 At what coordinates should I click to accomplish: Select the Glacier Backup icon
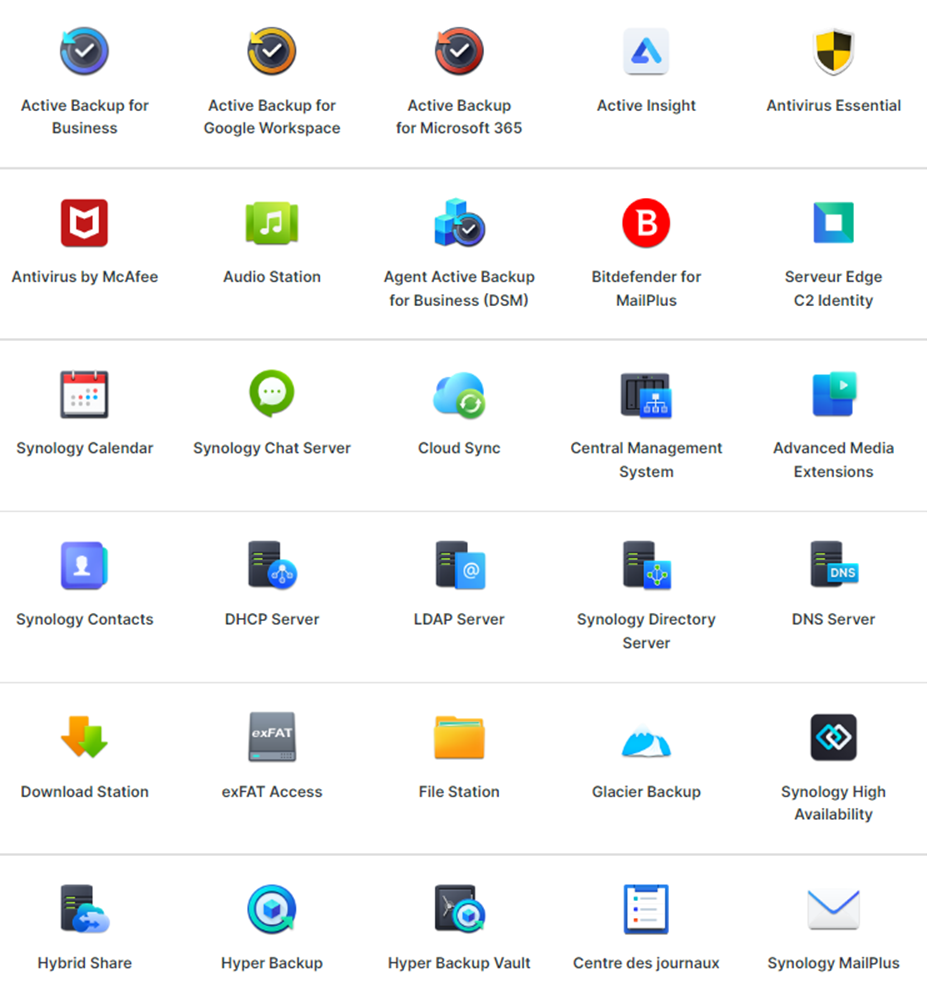click(646, 742)
